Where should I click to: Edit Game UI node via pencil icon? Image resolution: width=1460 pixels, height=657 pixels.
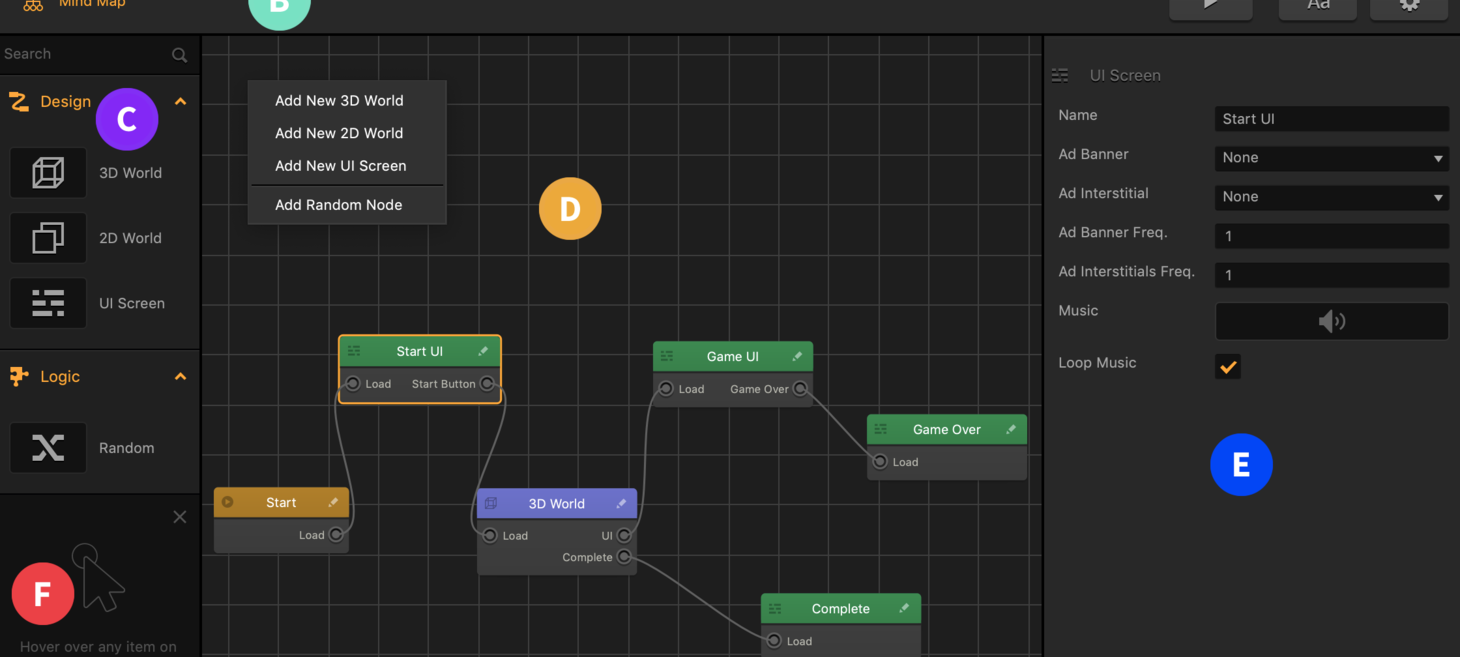797,356
